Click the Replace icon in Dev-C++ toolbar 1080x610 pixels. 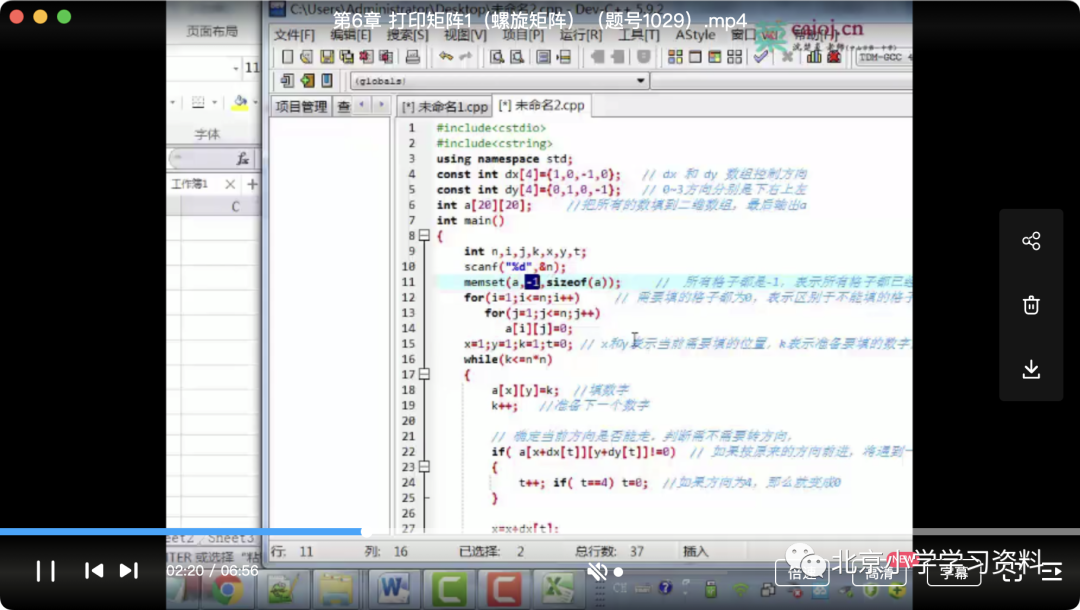pos(517,57)
